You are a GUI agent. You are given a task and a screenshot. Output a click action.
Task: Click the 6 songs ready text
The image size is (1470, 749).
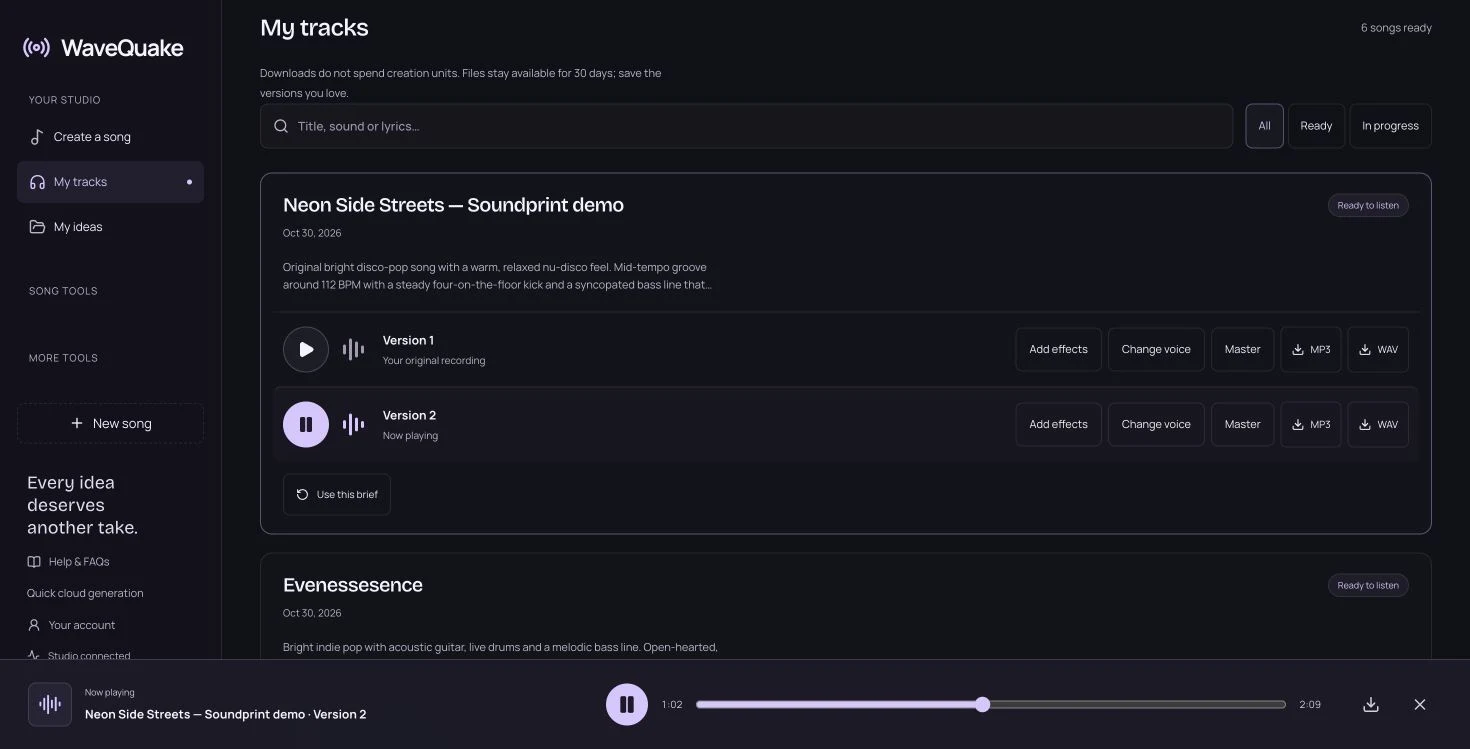click(x=1396, y=28)
